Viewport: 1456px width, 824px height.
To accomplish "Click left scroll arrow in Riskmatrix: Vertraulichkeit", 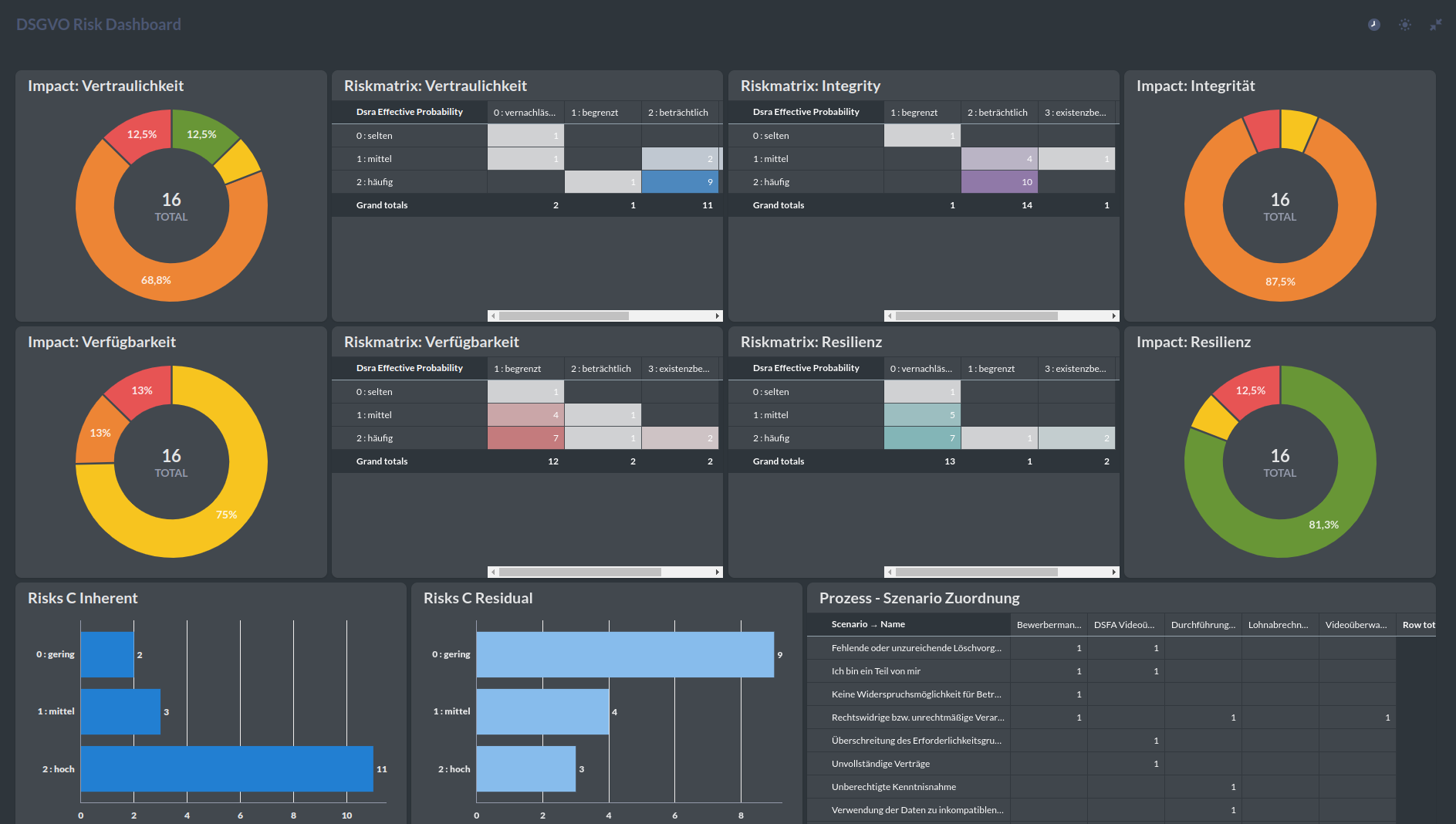I will pyautogui.click(x=493, y=316).
